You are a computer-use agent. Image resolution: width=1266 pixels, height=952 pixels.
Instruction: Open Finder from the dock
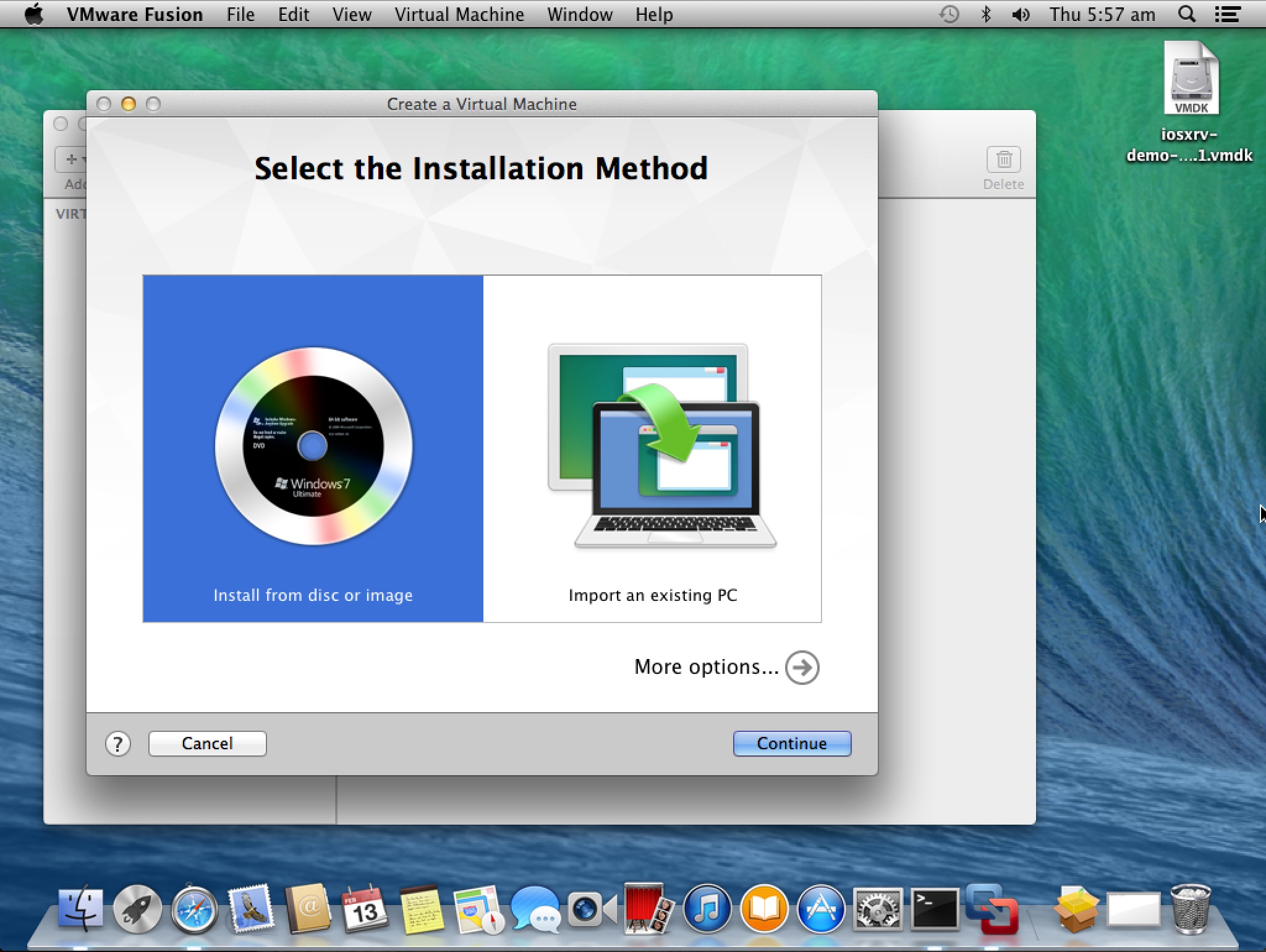pos(80,909)
